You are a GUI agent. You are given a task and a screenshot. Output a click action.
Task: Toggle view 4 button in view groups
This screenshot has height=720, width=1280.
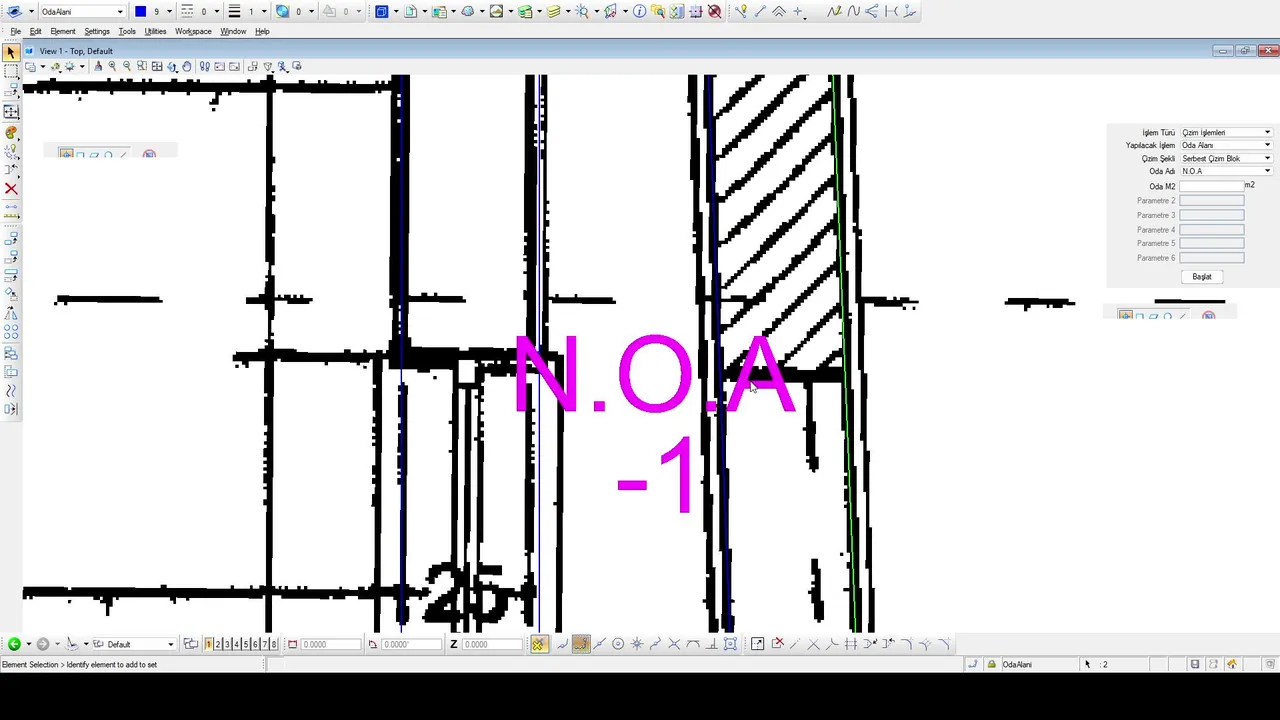coord(236,644)
